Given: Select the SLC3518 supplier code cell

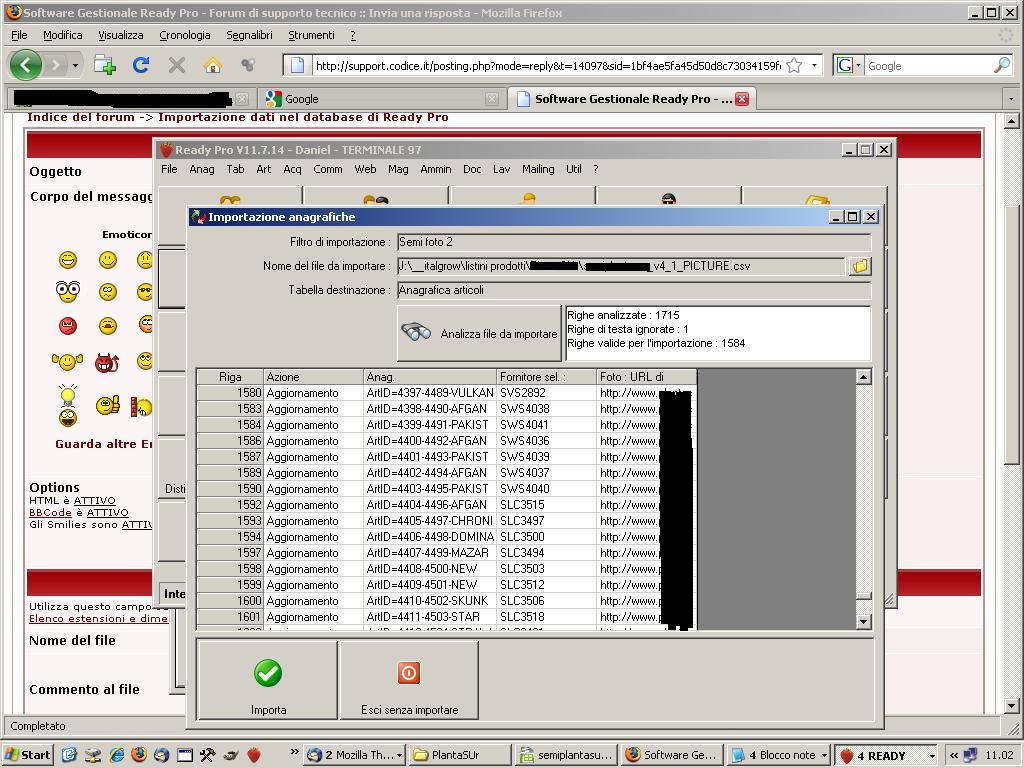Looking at the screenshot, I should pyautogui.click(x=546, y=617).
